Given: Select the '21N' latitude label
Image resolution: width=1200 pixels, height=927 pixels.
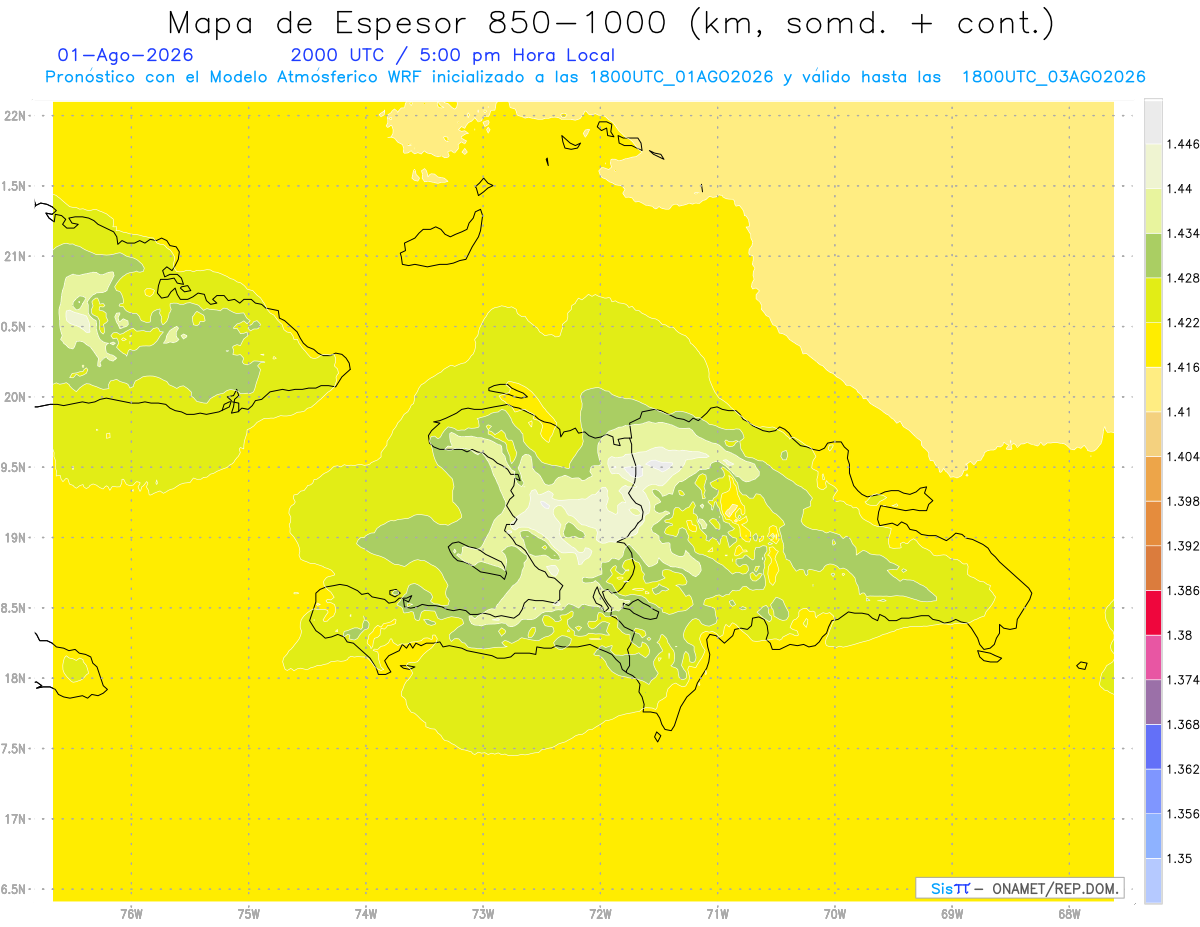Looking at the screenshot, I should click(x=15, y=256).
